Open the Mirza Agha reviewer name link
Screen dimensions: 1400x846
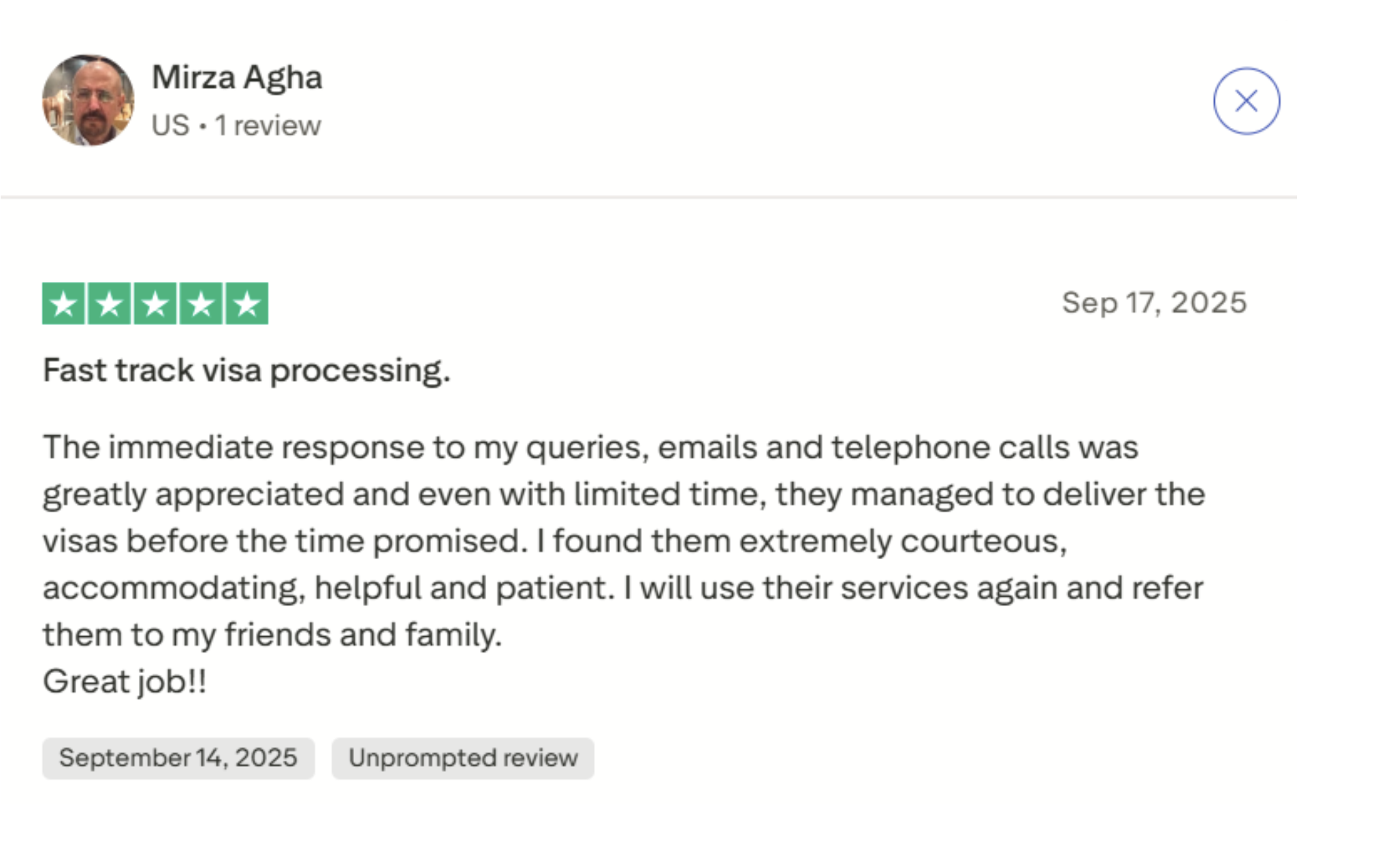pyautogui.click(x=236, y=77)
